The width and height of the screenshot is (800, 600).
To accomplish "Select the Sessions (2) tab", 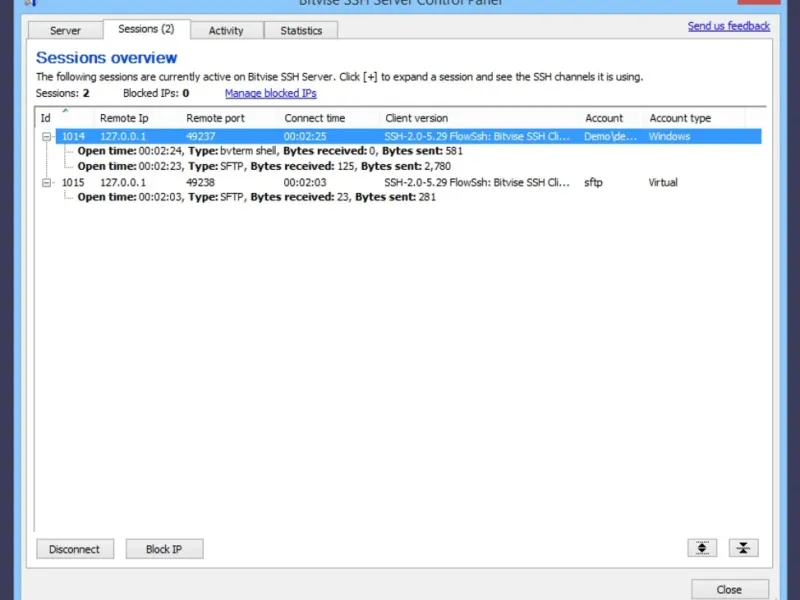I will (146, 29).
